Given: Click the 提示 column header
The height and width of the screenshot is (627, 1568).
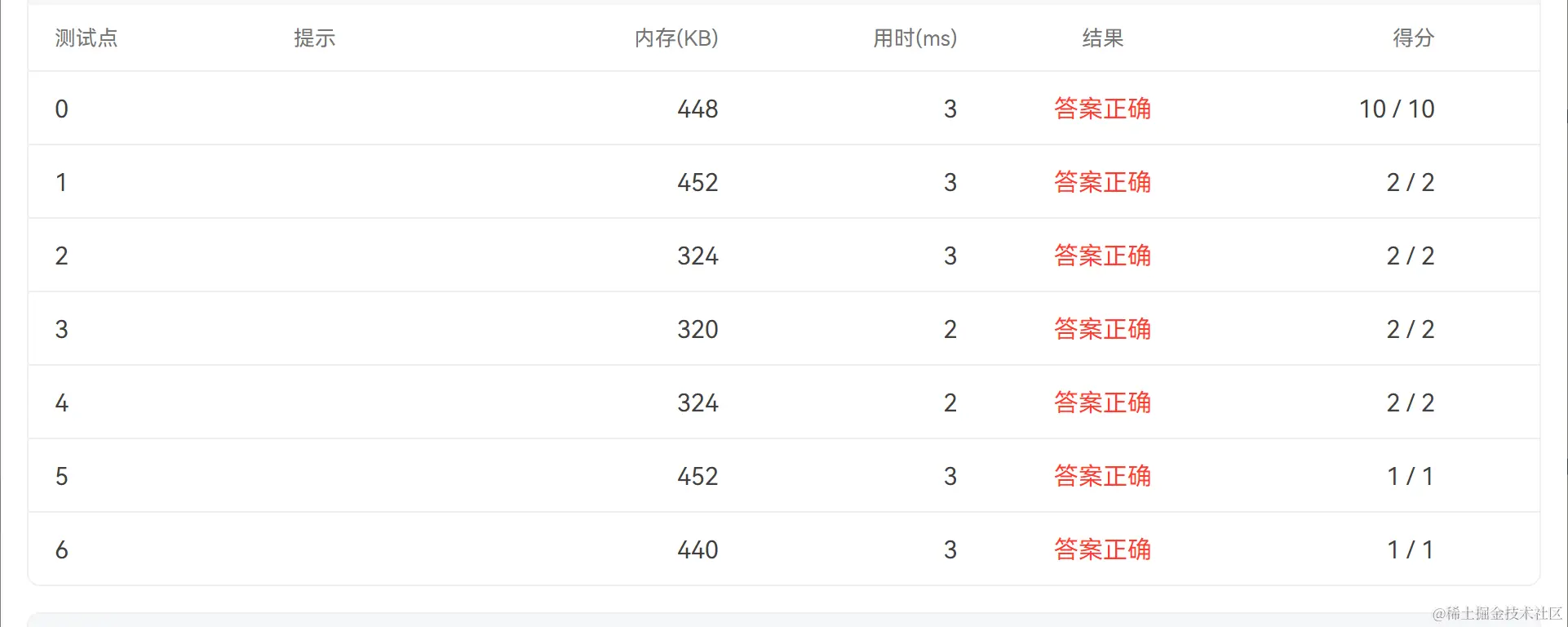Looking at the screenshot, I should [314, 38].
